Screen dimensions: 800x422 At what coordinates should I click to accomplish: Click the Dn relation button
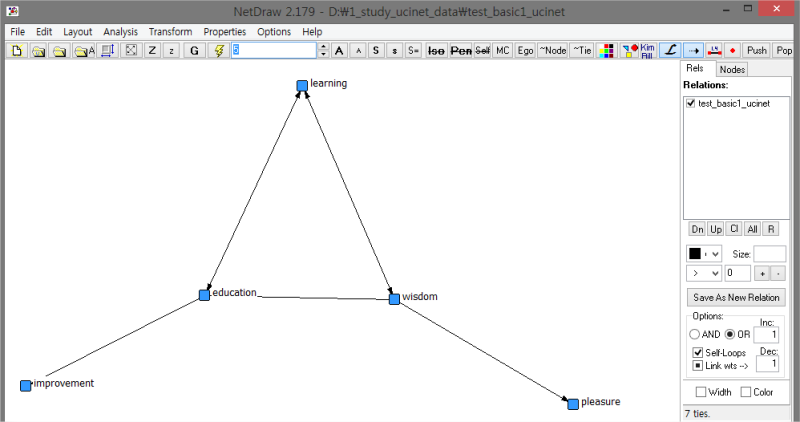click(697, 229)
